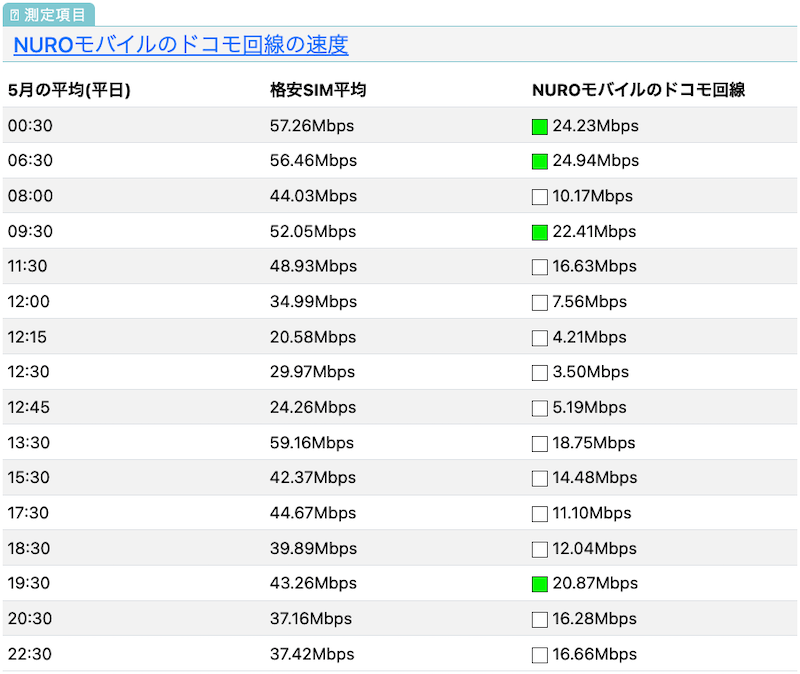This screenshot has width=800, height=674.
Task: Click the 34.99Mbps average value
Action: click(313, 302)
